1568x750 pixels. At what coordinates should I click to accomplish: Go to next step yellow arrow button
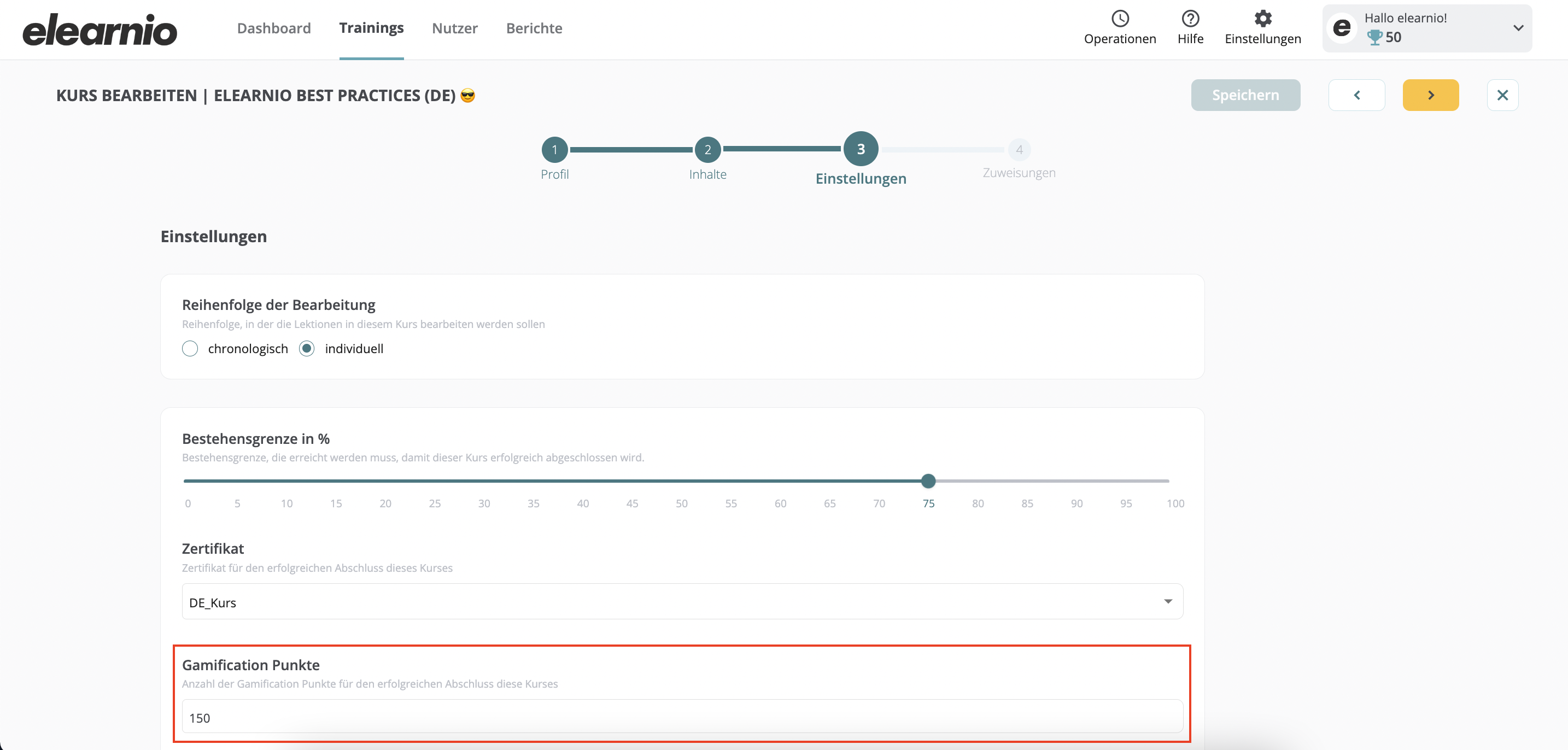(x=1430, y=95)
